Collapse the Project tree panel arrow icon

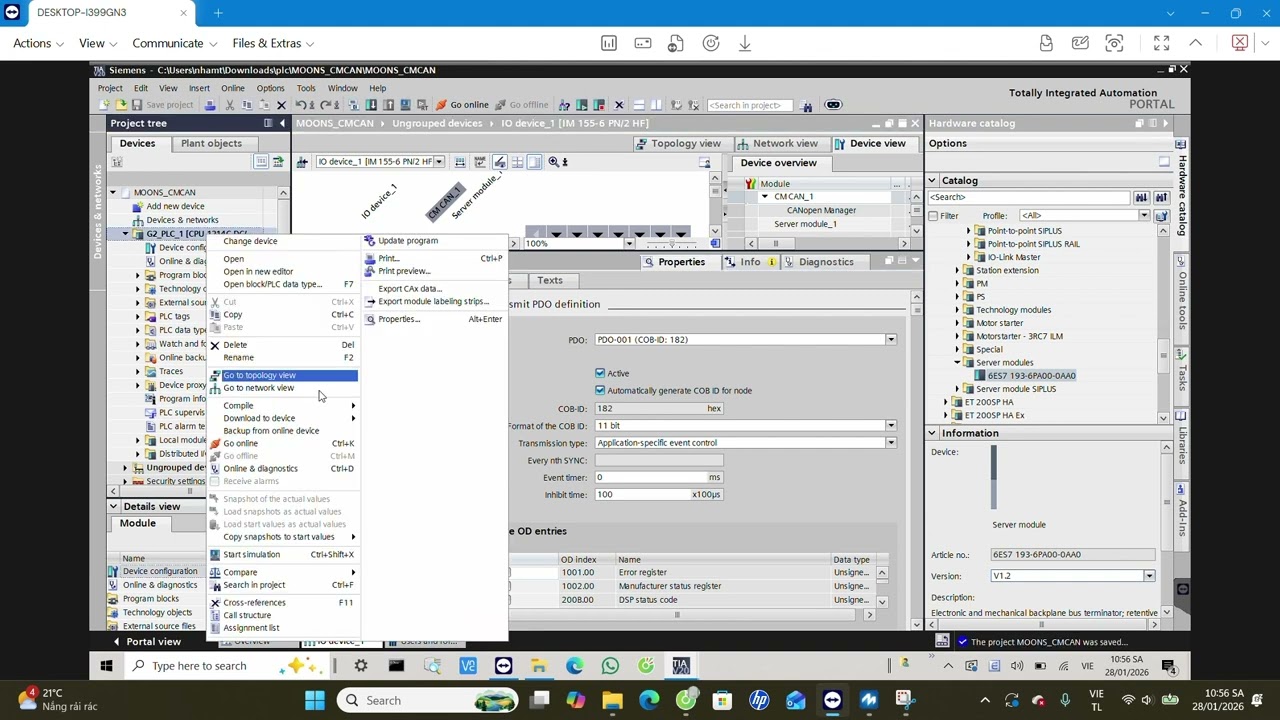click(282, 123)
